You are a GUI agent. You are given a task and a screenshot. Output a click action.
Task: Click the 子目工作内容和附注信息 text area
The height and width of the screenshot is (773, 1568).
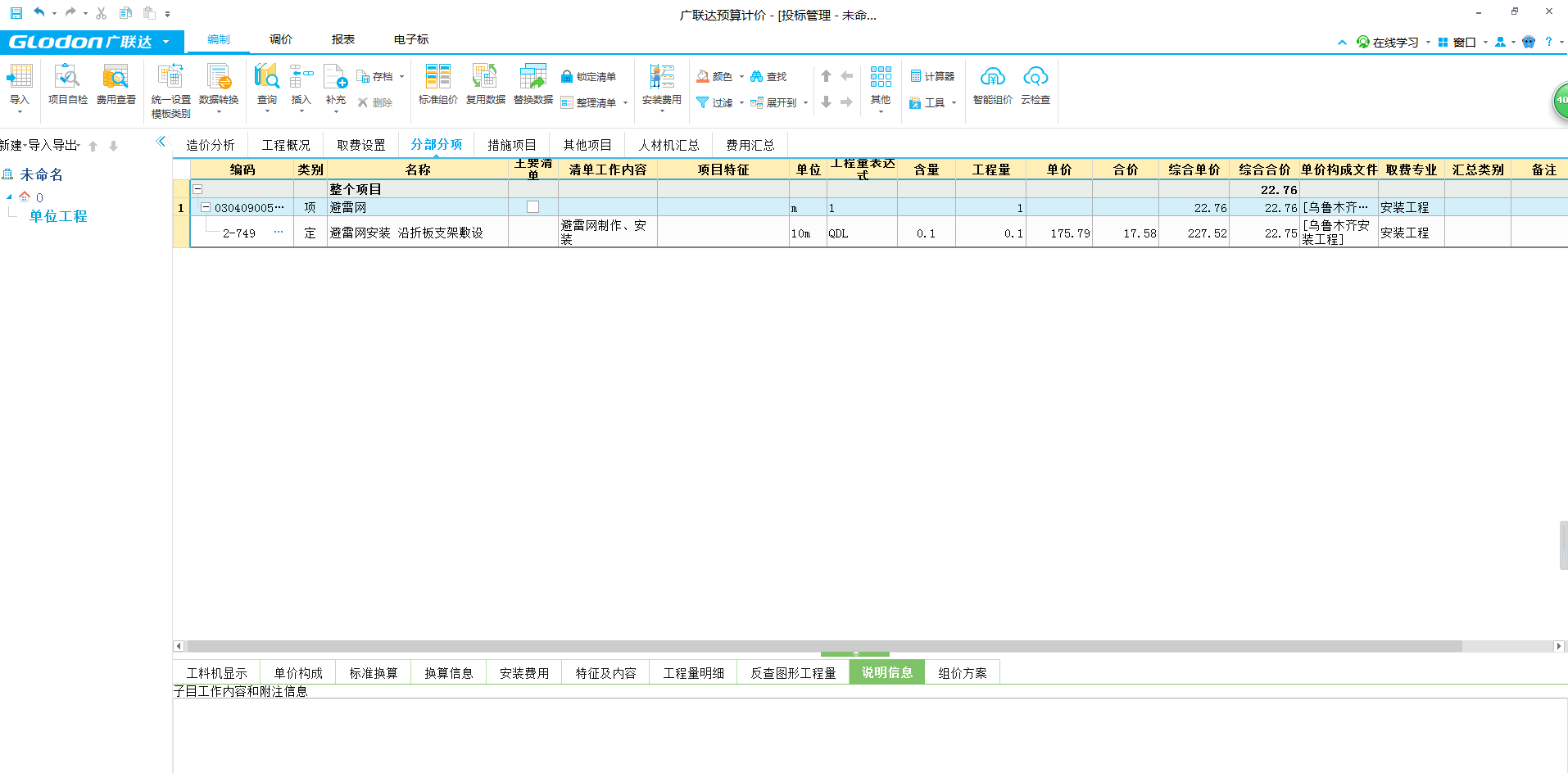coord(870,735)
